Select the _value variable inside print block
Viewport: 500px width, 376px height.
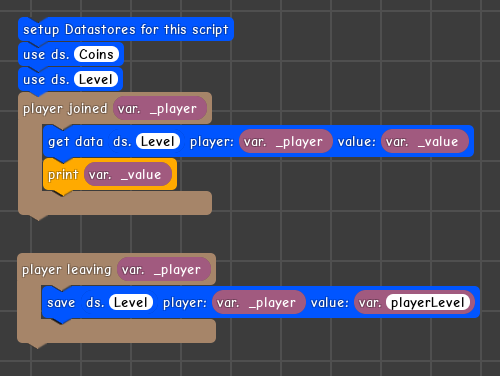point(128,175)
